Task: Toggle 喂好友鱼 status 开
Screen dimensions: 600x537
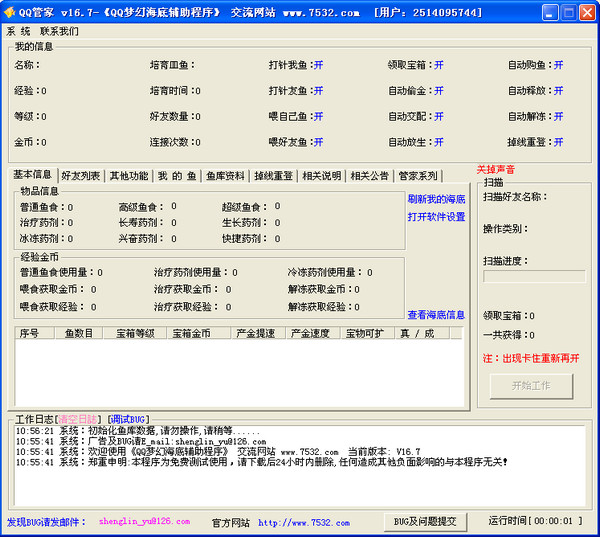Action: (x=318, y=142)
